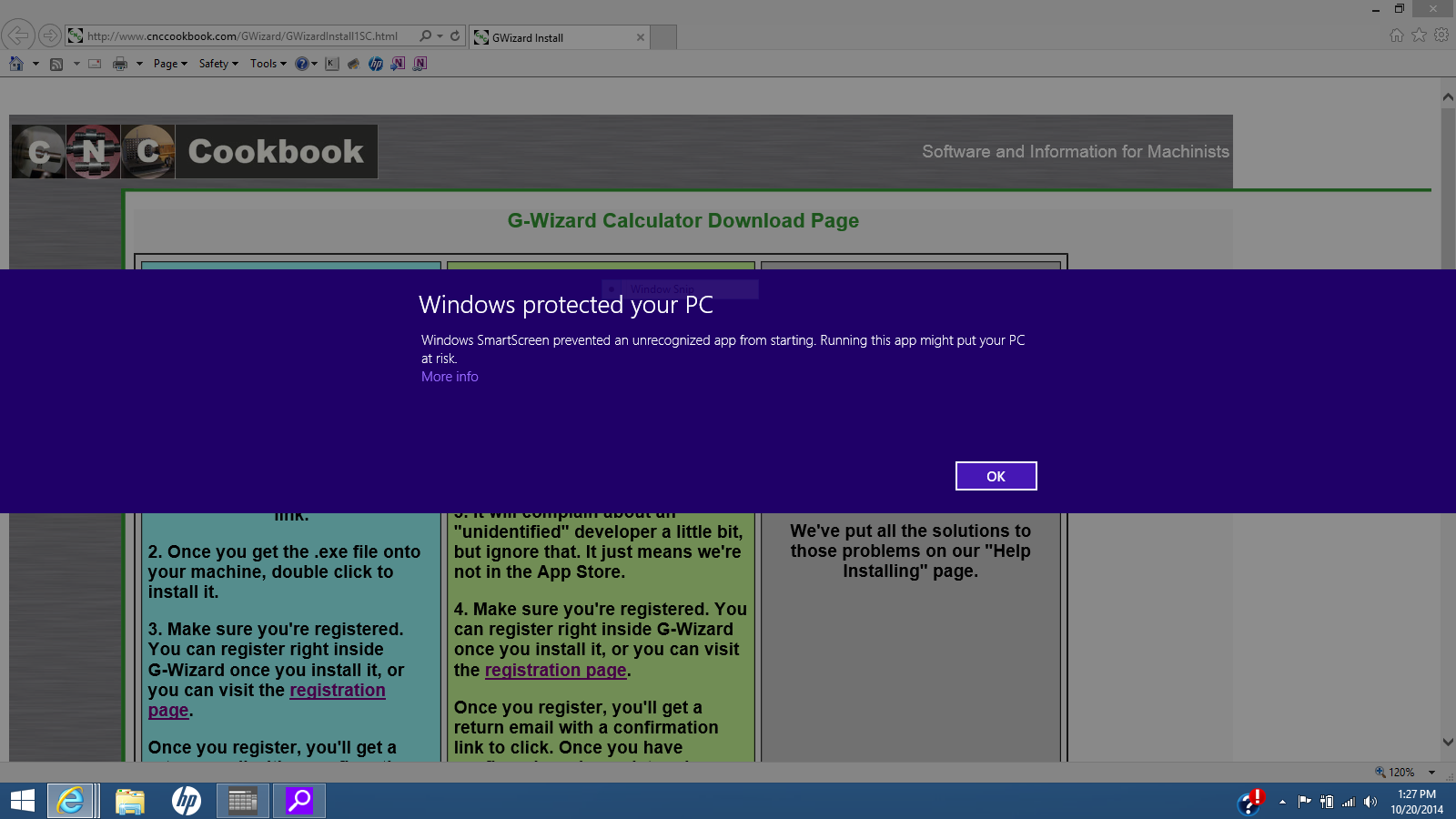Click the Print icon
Screen dimensions: 1456x819
point(120,64)
